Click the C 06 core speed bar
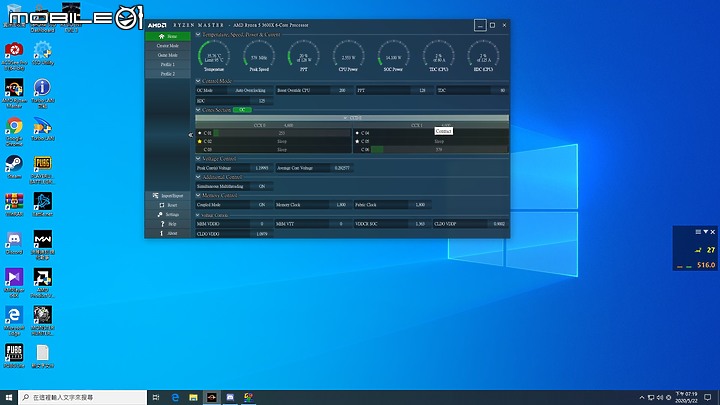Image resolution: width=720 pixels, height=405 pixels. pyautogui.click(x=439, y=150)
